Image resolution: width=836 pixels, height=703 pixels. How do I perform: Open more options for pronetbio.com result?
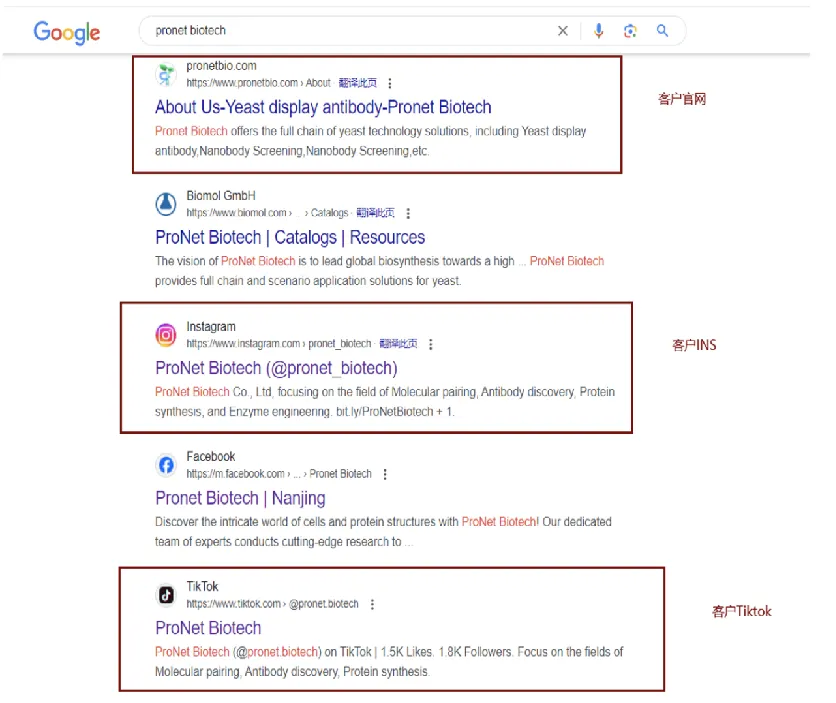pos(390,83)
